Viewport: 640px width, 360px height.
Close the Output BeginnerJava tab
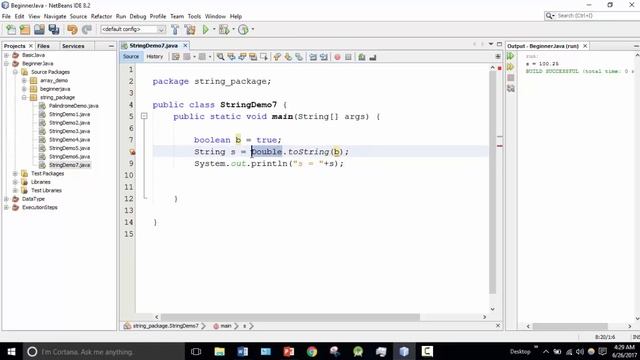tap(585, 46)
